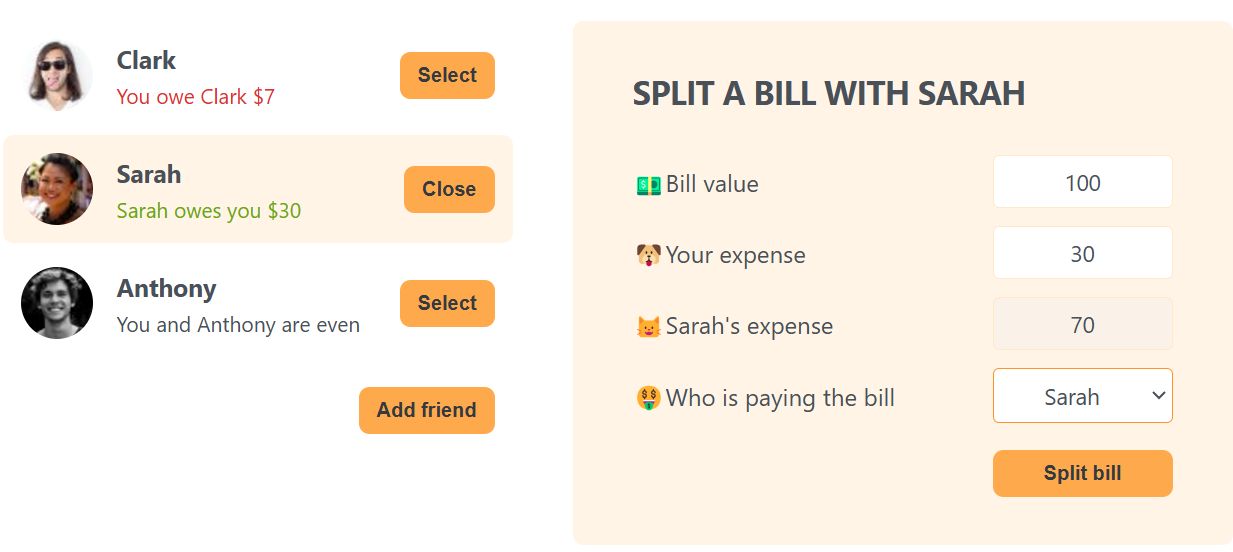Submit with the Split bill button
Screen dimensions: 1233x552
tap(1082, 473)
